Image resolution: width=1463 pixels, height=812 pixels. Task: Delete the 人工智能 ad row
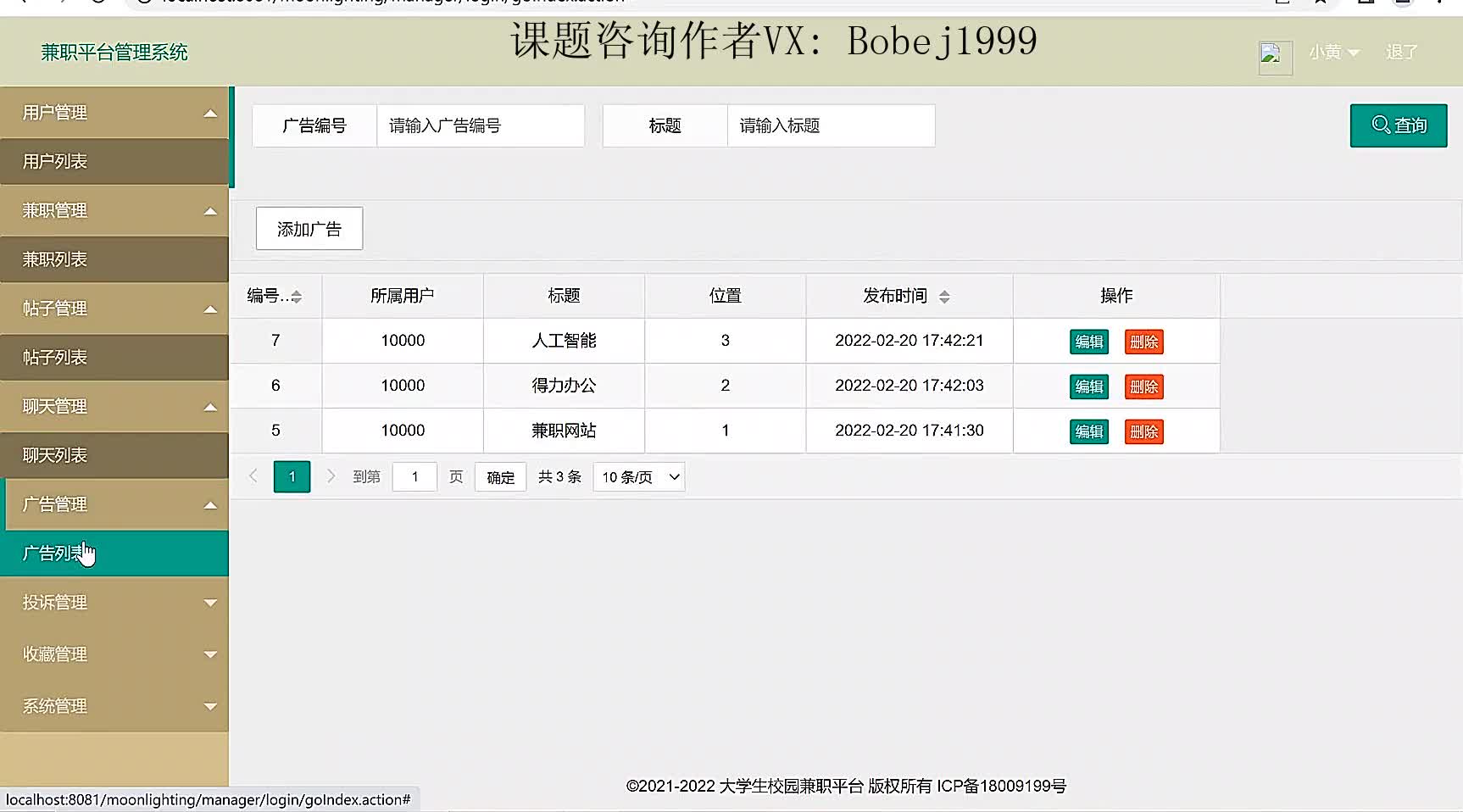(x=1144, y=342)
